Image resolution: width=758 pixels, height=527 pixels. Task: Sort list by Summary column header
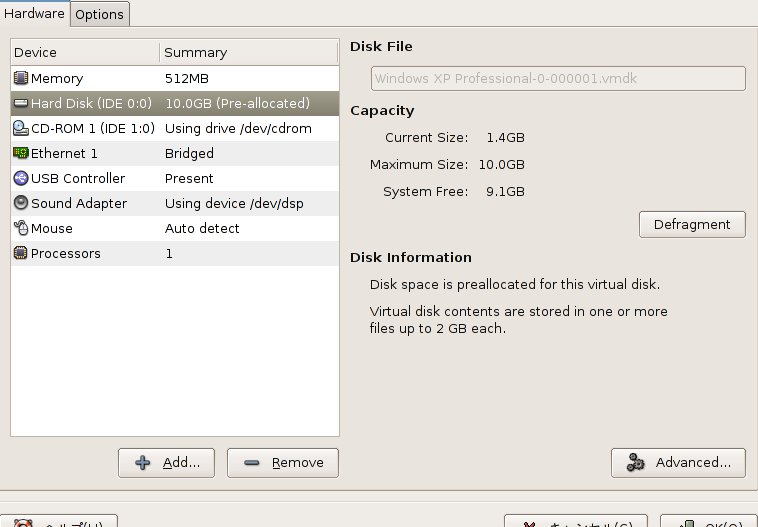pos(249,52)
